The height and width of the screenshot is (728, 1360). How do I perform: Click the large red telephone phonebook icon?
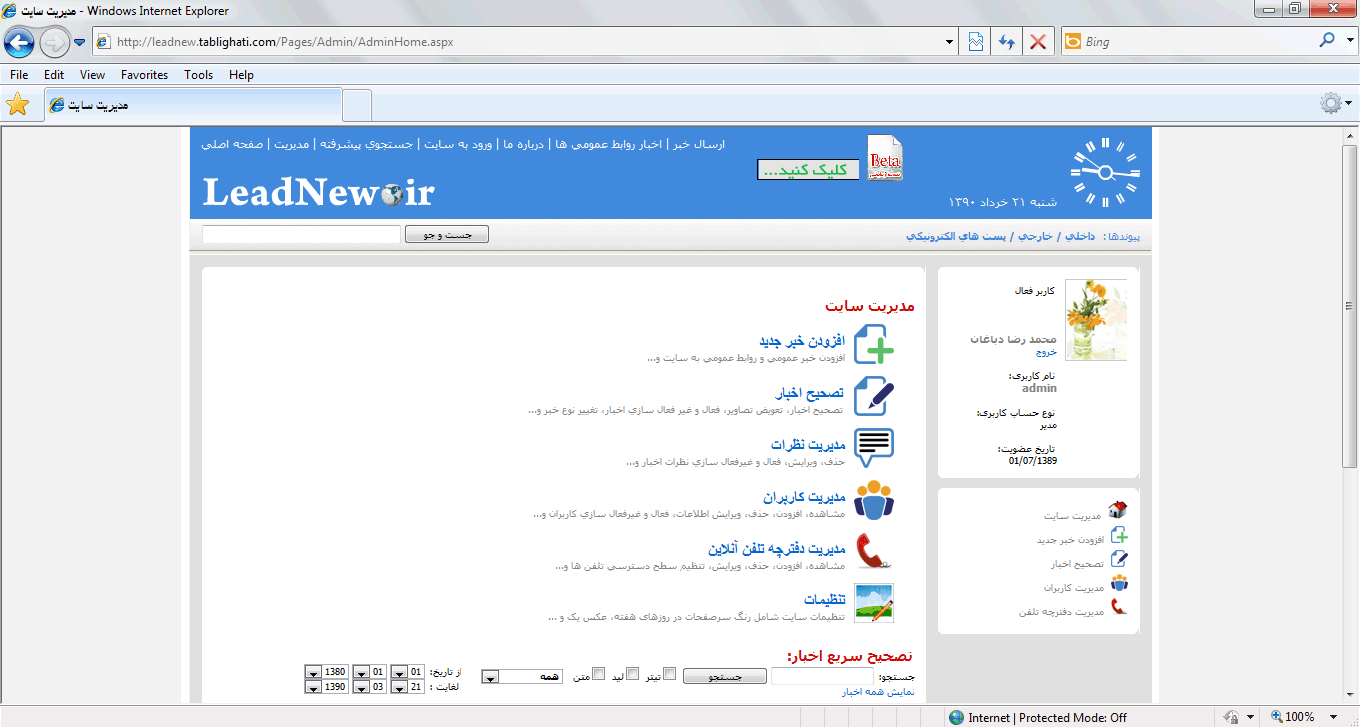874,552
